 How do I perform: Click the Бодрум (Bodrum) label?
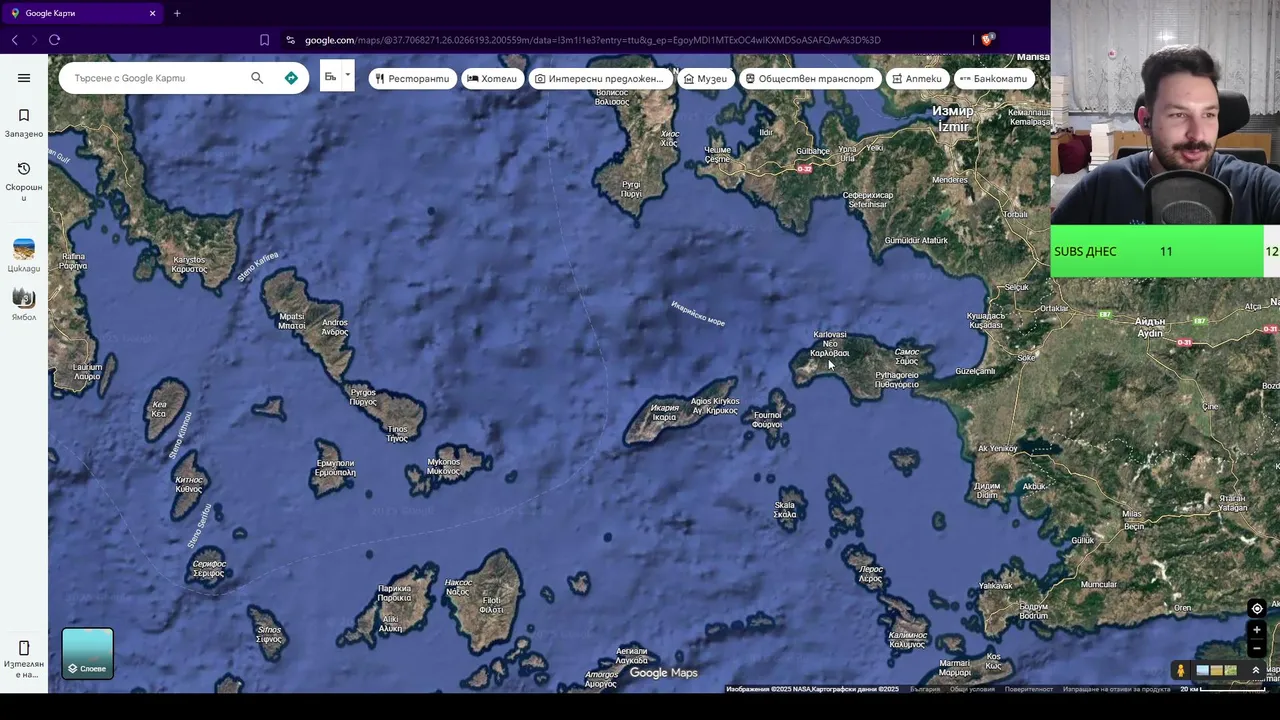pos(1033,611)
